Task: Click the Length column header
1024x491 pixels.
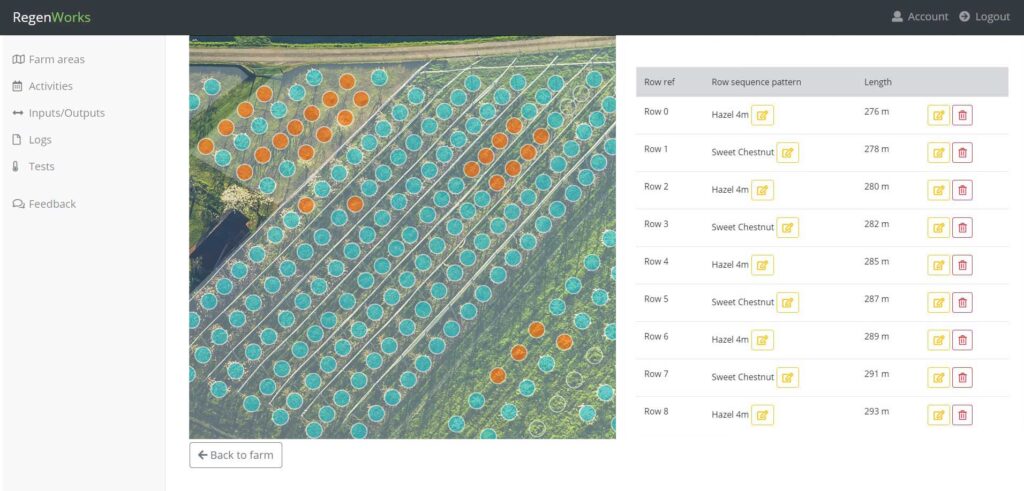Action: point(878,82)
